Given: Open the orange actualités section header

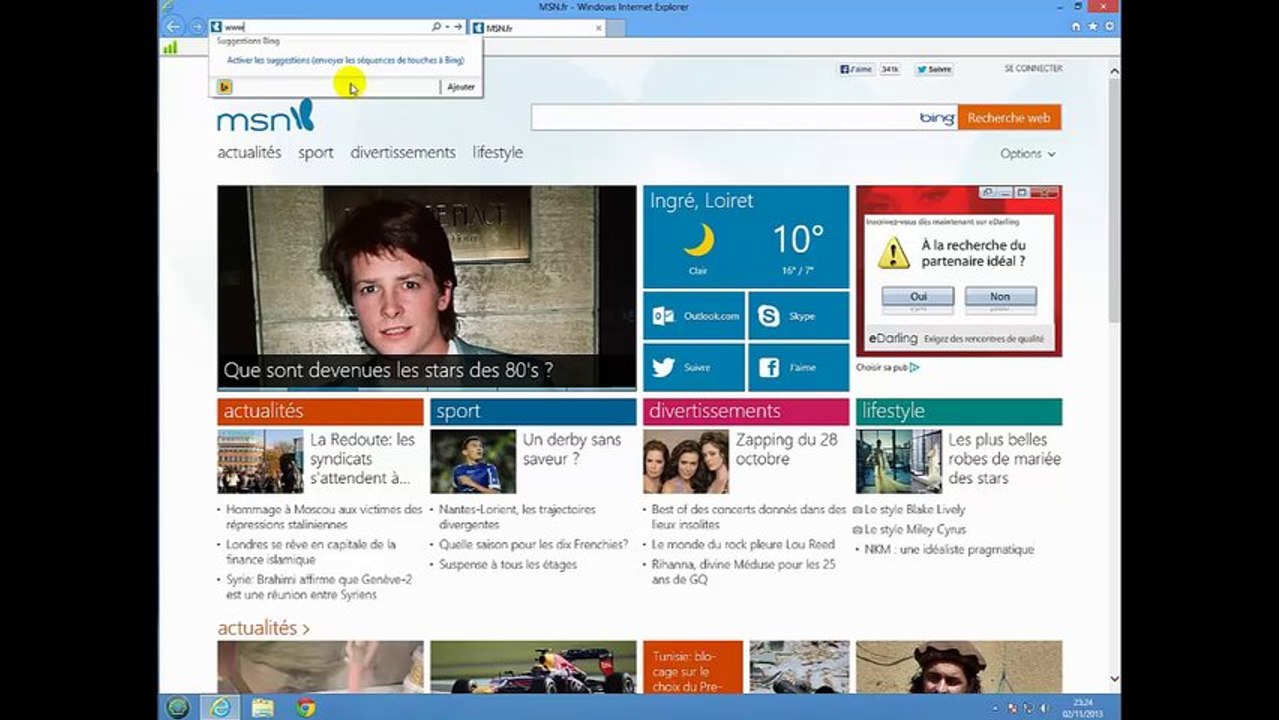Looking at the screenshot, I should point(320,412).
